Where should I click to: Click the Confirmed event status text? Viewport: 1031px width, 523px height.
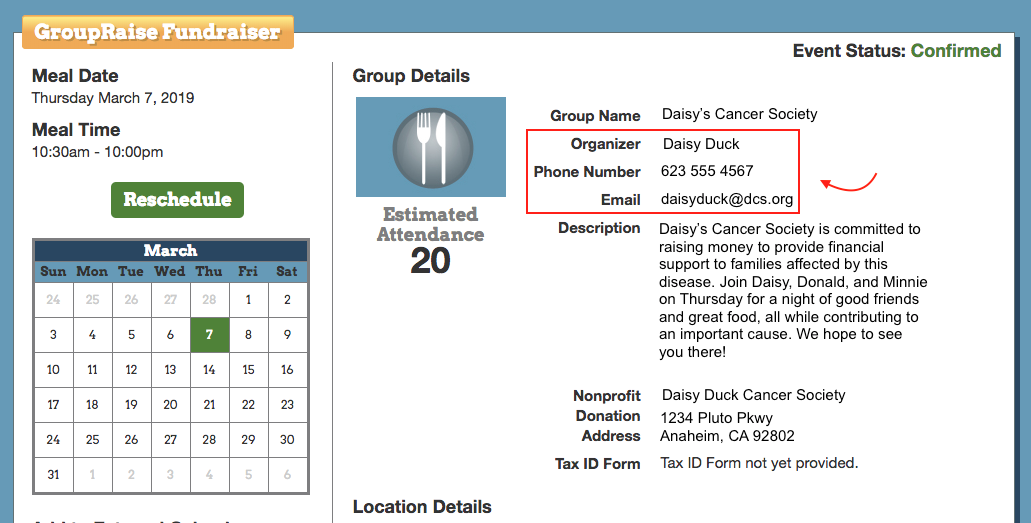[x=955, y=51]
